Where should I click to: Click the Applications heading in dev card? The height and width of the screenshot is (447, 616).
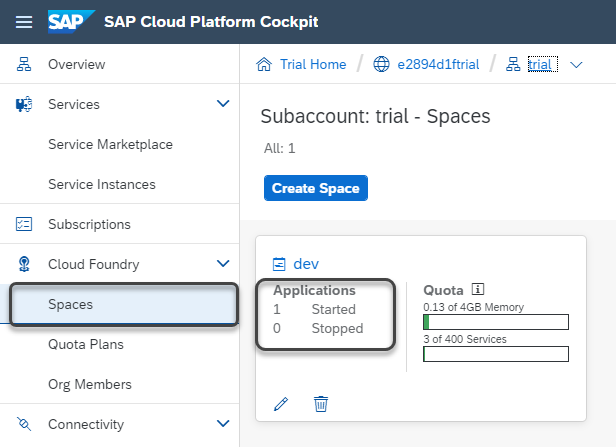[x=314, y=290]
